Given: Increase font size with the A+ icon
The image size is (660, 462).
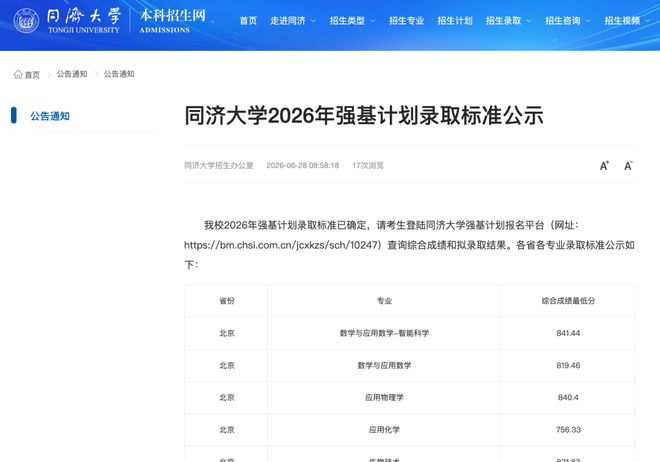Looking at the screenshot, I should click(x=604, y=166).
